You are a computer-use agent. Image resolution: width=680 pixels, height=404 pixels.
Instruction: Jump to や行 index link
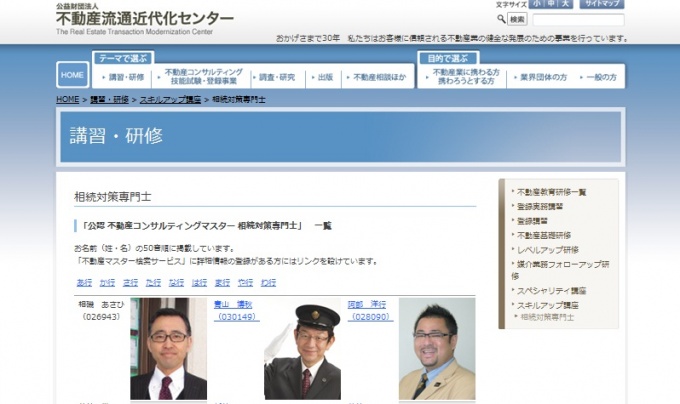click(x=245, y=283)
